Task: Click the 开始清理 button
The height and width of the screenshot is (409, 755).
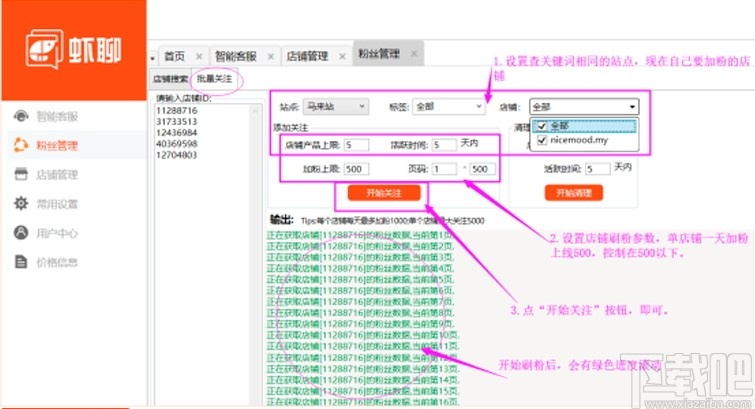Action: pyautogui.click(x=573, y=193)
